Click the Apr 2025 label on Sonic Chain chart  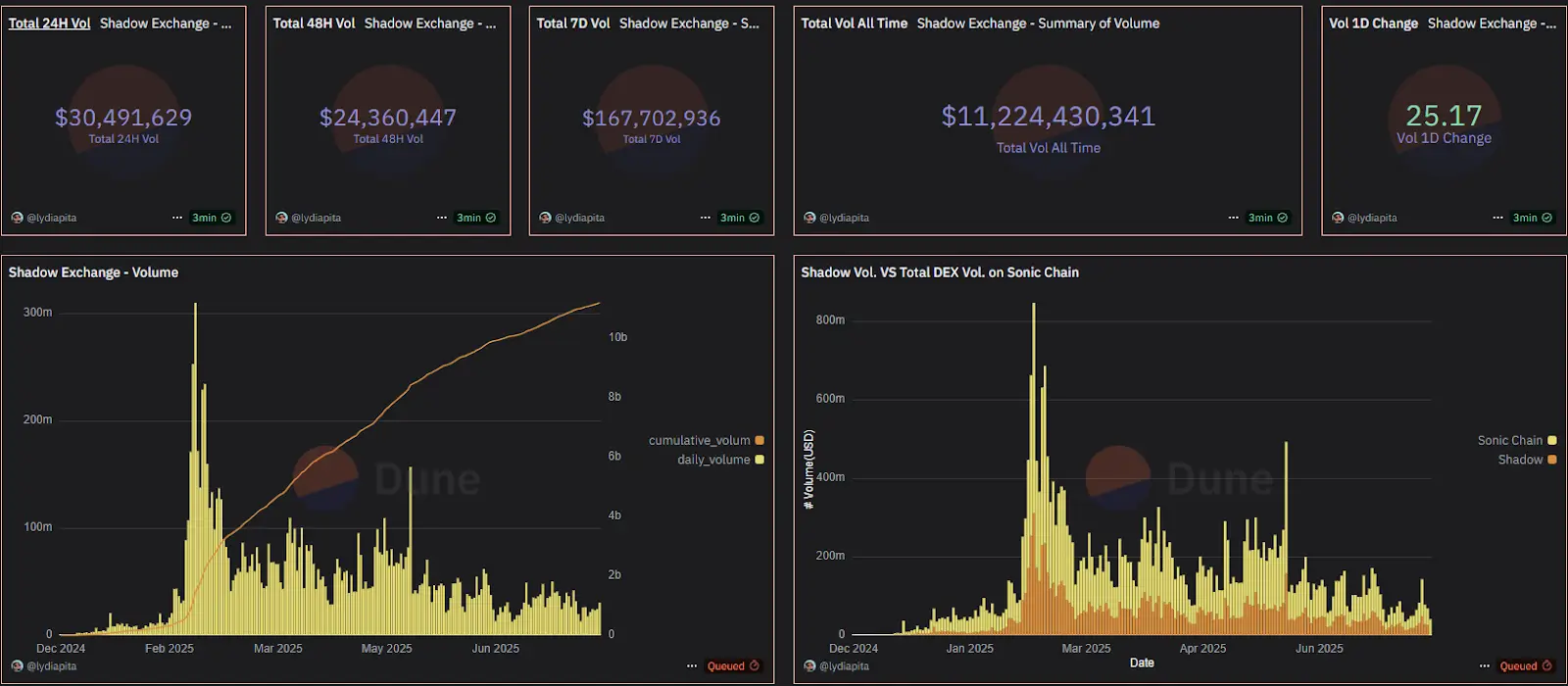[1202, 649]
